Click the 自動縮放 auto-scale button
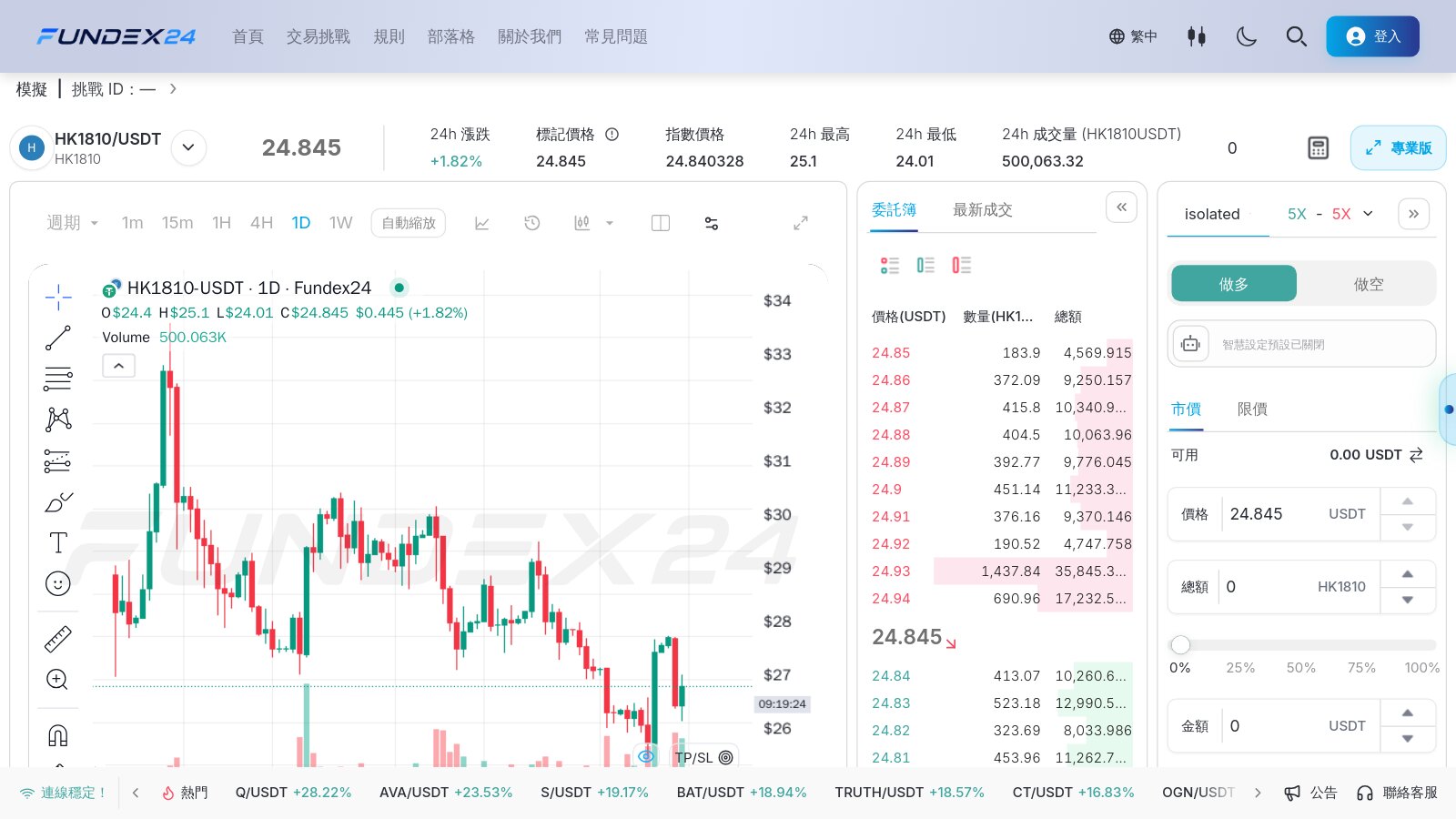The width and height of the screenshot is (1456, 819). [x=409, y=223]
